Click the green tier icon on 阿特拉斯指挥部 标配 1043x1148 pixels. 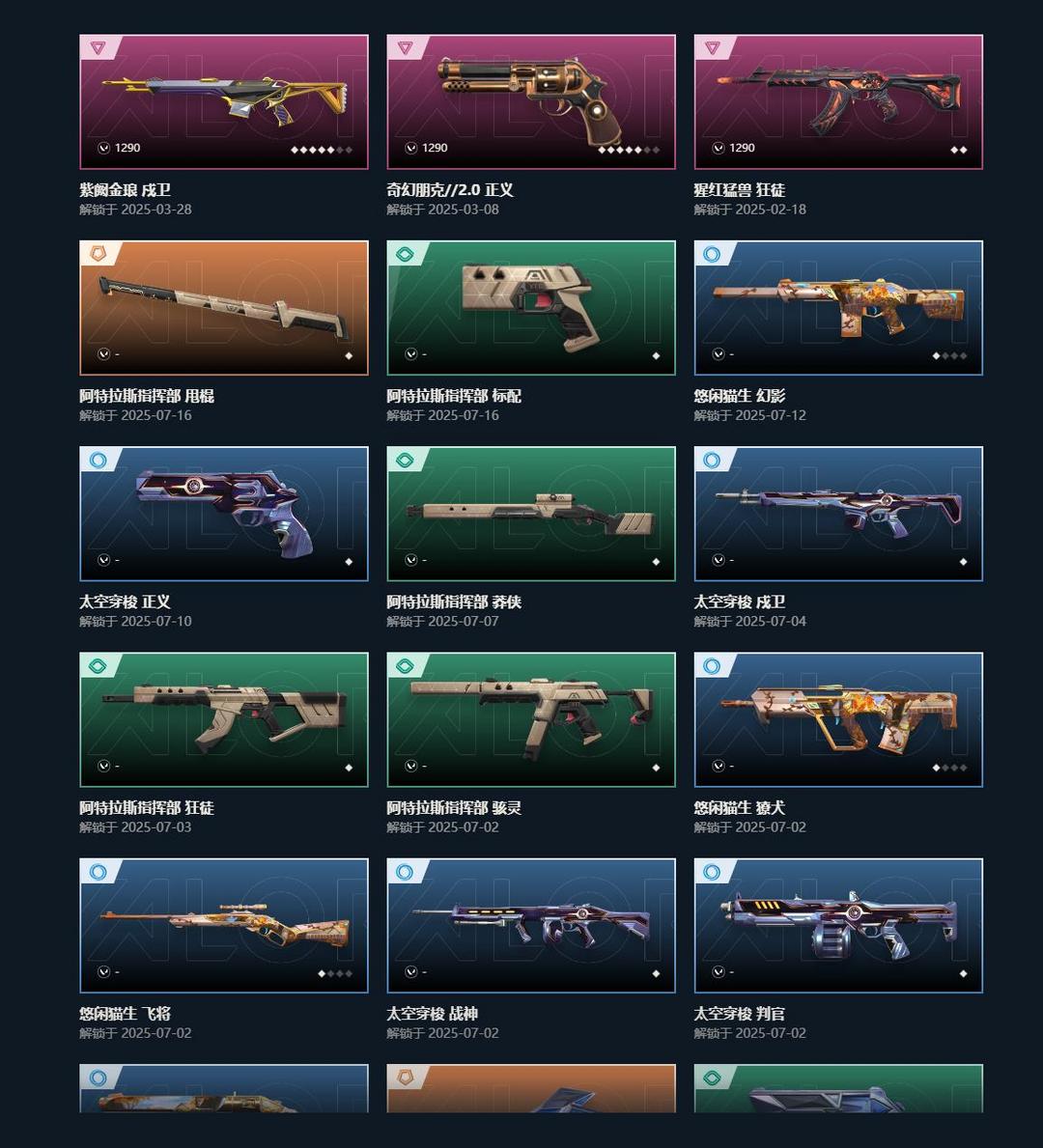pos(405,254)
